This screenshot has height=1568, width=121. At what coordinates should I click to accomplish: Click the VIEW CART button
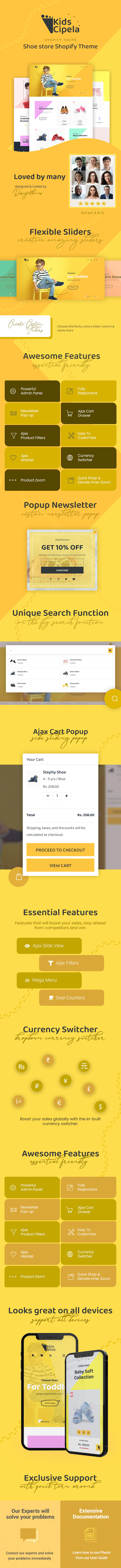[x=60, y=865]
